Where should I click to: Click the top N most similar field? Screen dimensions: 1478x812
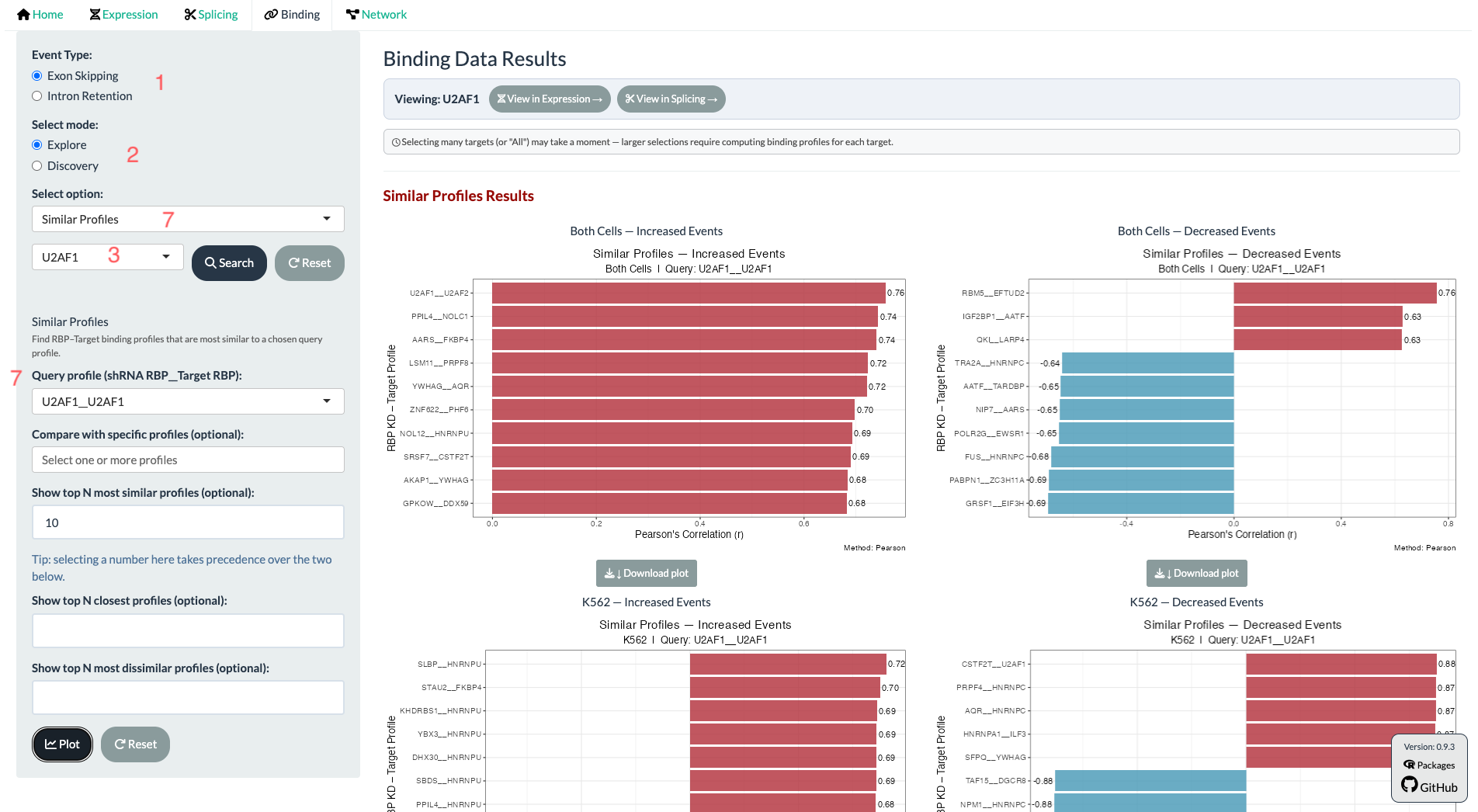click(188, 522)
